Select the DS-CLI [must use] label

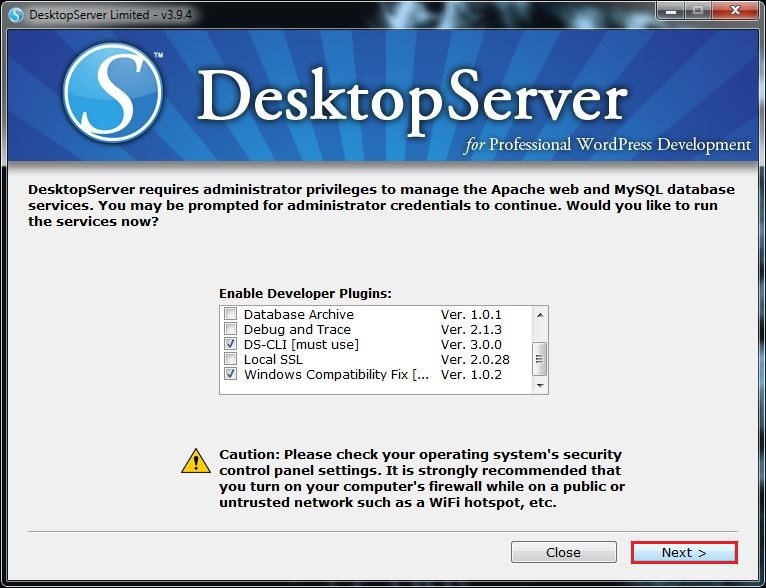point(301,344)
